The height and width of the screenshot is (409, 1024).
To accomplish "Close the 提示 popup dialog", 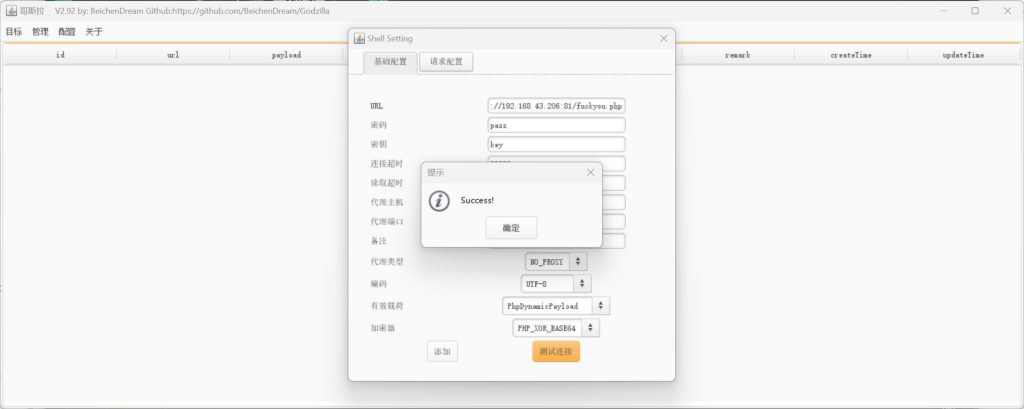I will point(590,172).
